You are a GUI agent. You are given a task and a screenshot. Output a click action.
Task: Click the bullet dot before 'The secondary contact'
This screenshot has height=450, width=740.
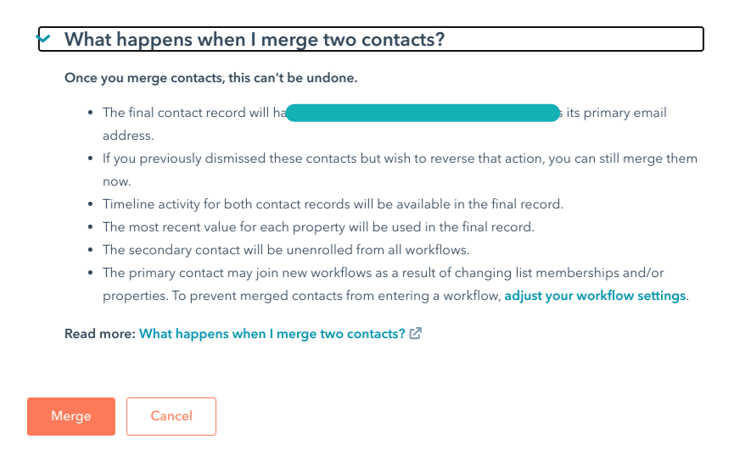coord(91,250)
